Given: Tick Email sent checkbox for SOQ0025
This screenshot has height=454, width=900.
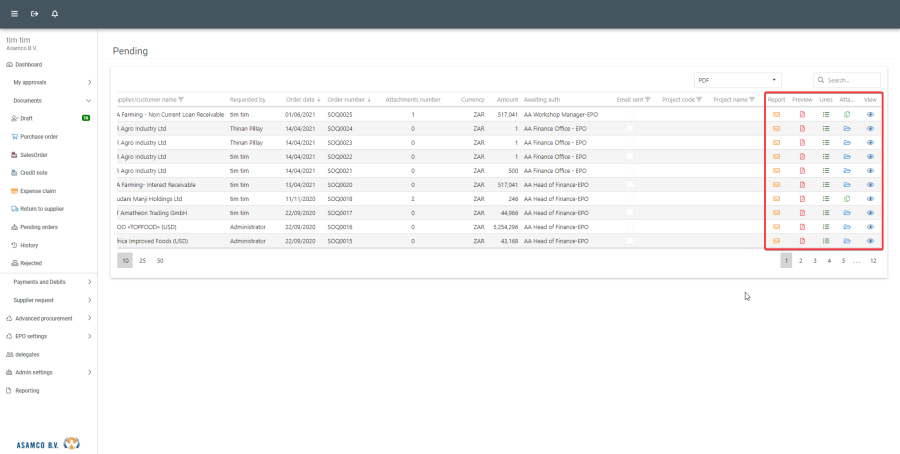Looking at the screenshot, I should 630,115.
